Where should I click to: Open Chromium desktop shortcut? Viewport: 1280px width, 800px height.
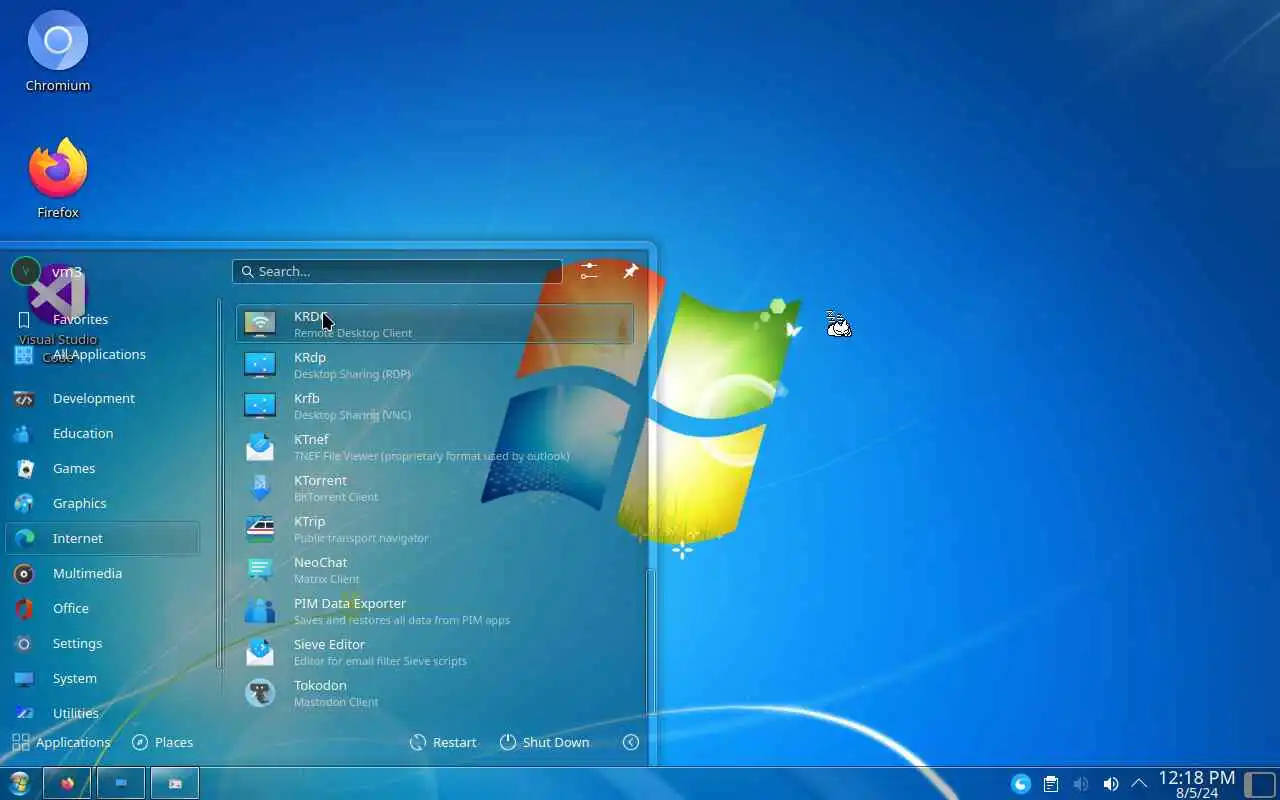point(58,52)
